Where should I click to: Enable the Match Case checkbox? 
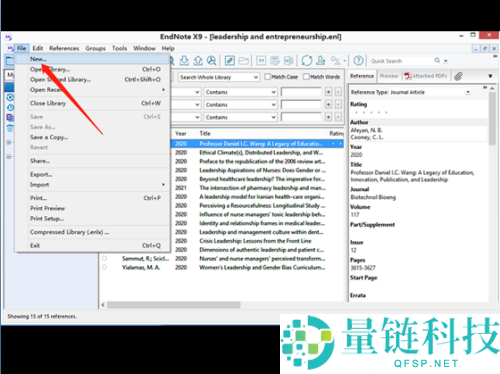267,77
